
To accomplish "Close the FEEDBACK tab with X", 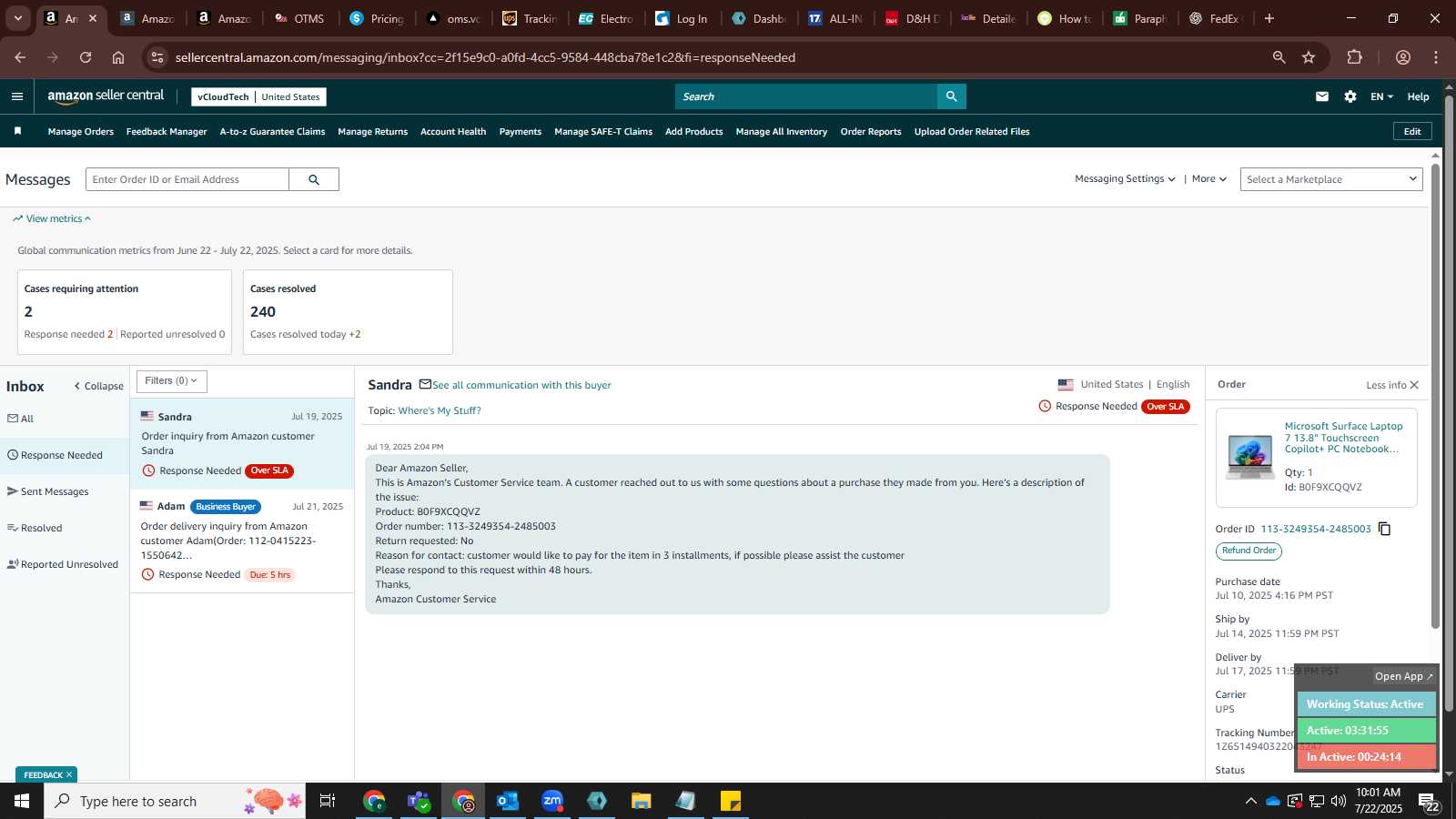I will pyautogui.click(x=69, y=774).
